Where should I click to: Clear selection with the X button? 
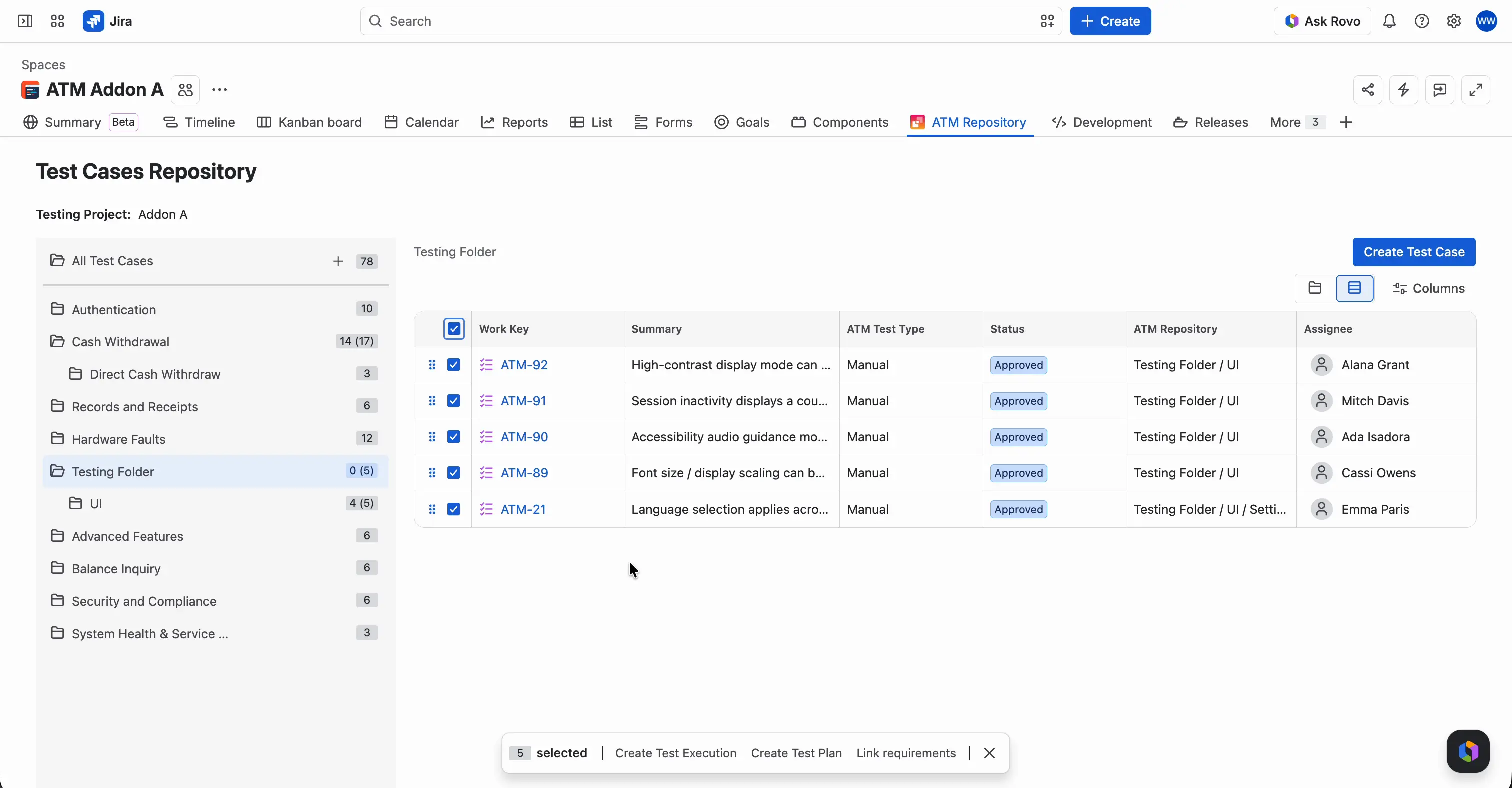tap(989, 753)
